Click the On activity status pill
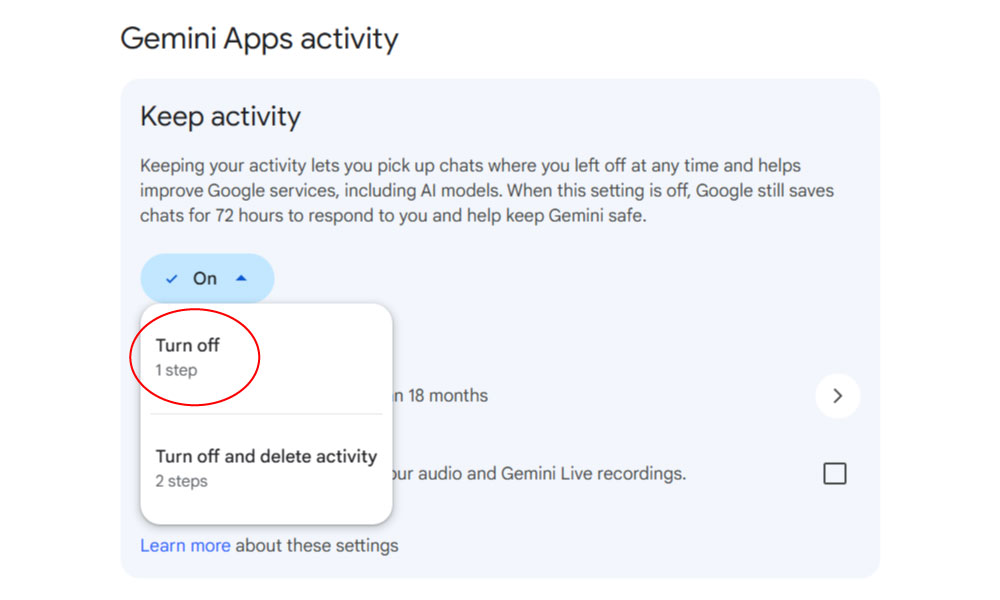 [207, 278]
